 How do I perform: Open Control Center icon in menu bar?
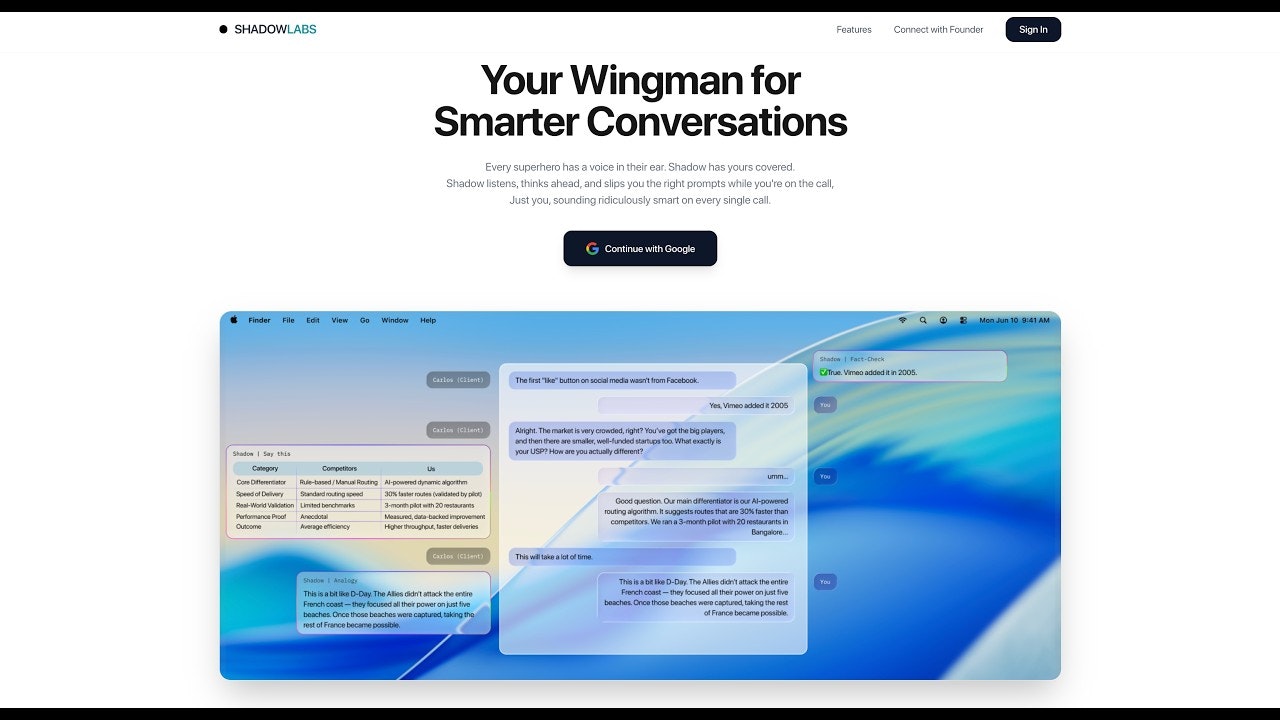click(x=963, y=320)
